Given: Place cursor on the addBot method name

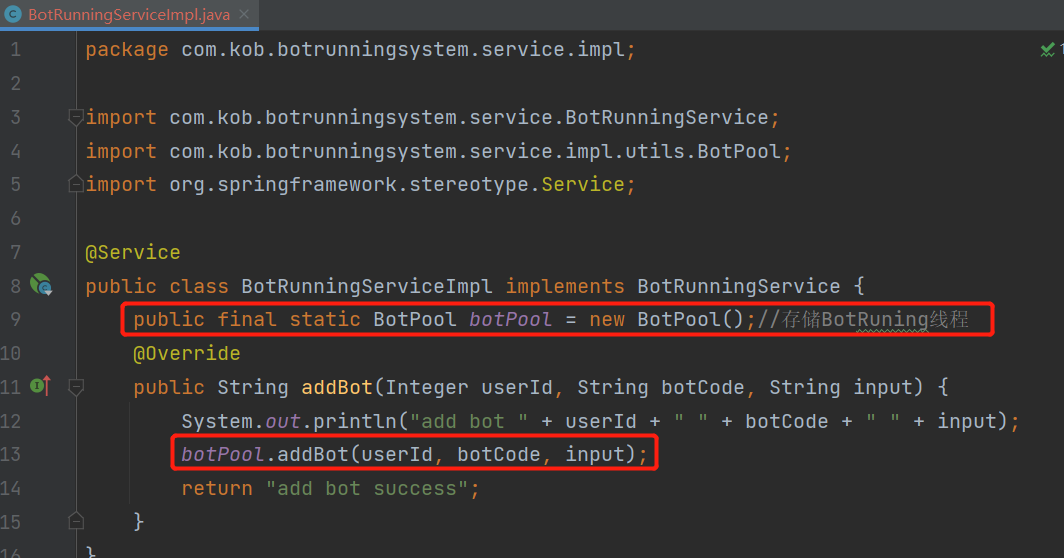Looking at the screenshot, I should (x=337, y=387).
